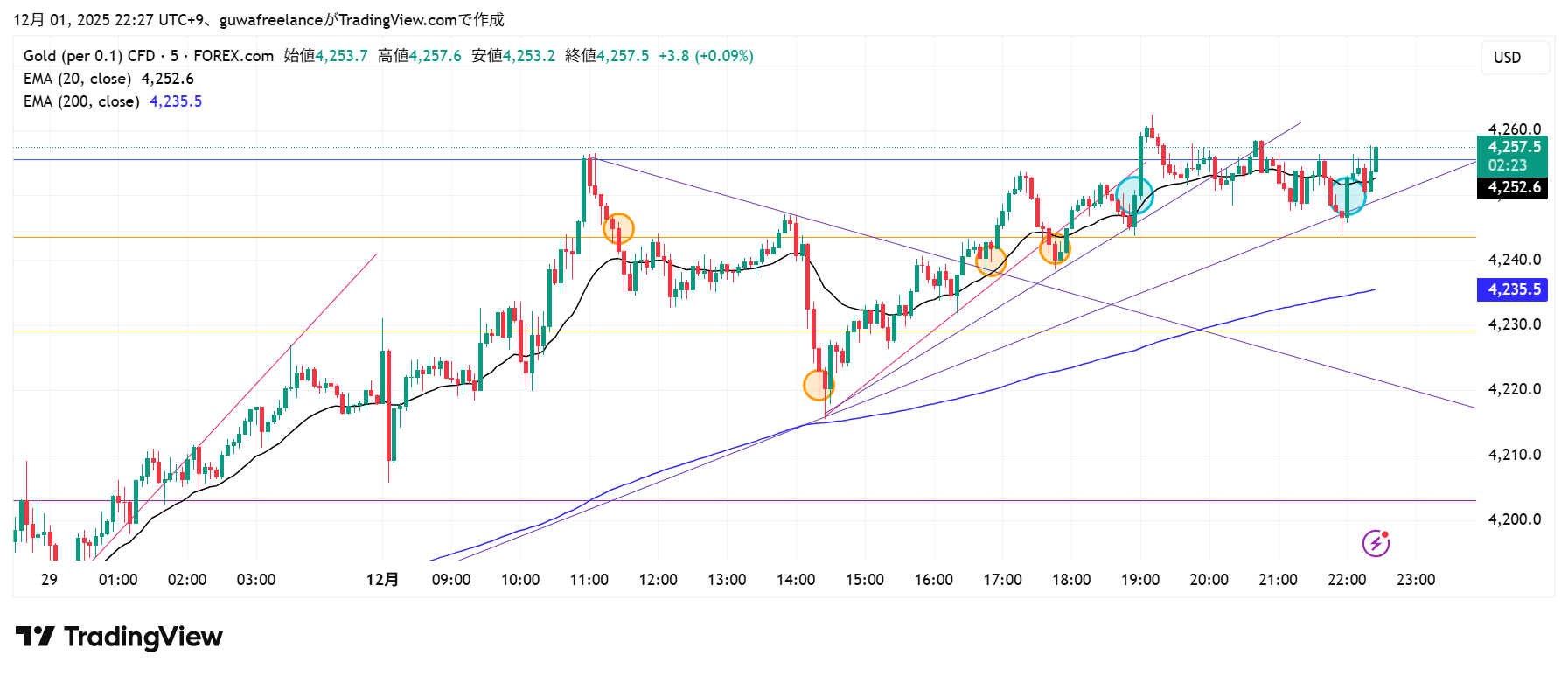Click the TradingView wordmark text
Image resolution: width=1568 pixels, height=676 pixels.
click(x=143, y=637)
